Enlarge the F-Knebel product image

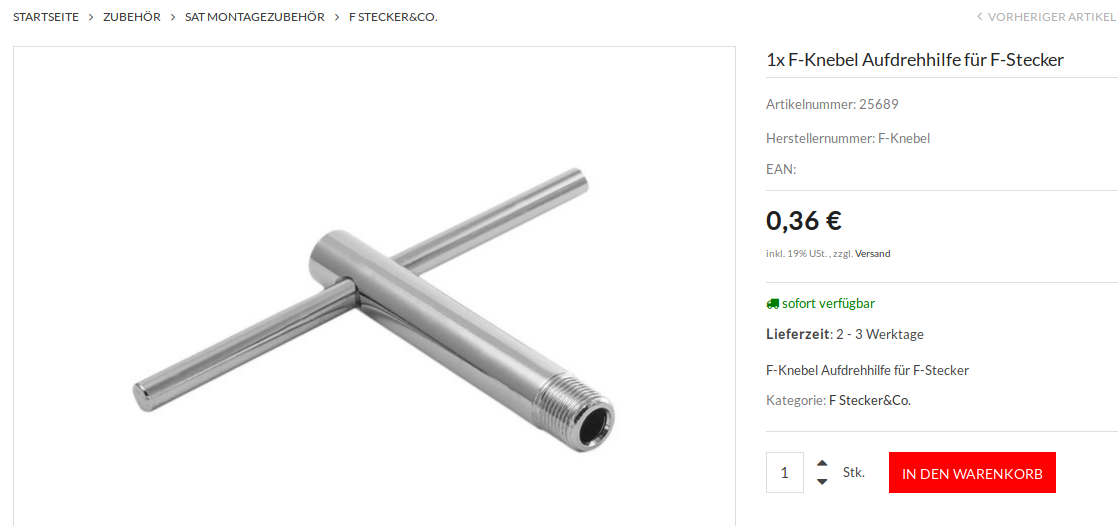coord(374,287)
